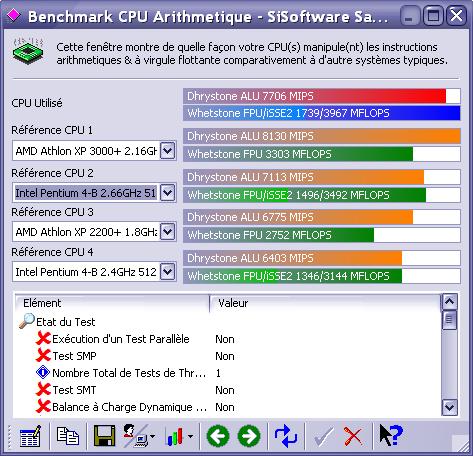473x456 pixels.
Task: Cancel with the red X toolbar icon
Action: coord(353,436)
